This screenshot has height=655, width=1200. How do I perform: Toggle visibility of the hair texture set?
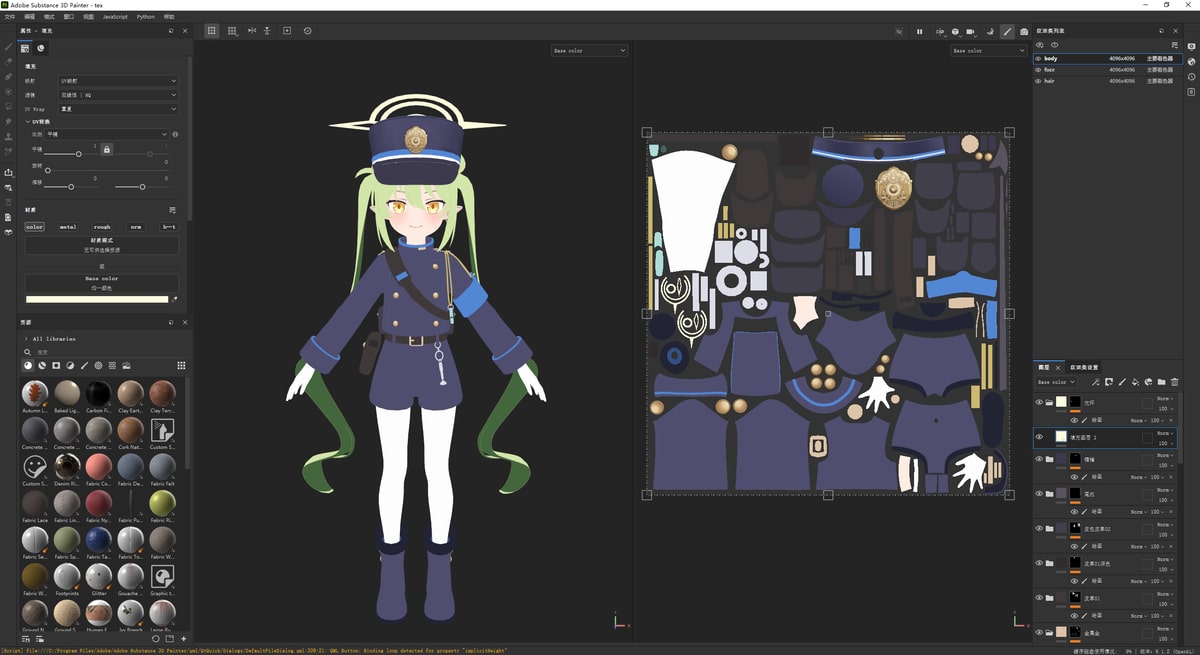[1039, 81]
